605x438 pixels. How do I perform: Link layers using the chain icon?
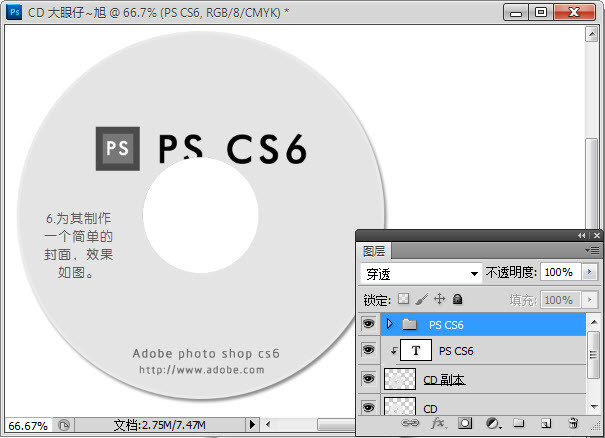pos(410,424)
